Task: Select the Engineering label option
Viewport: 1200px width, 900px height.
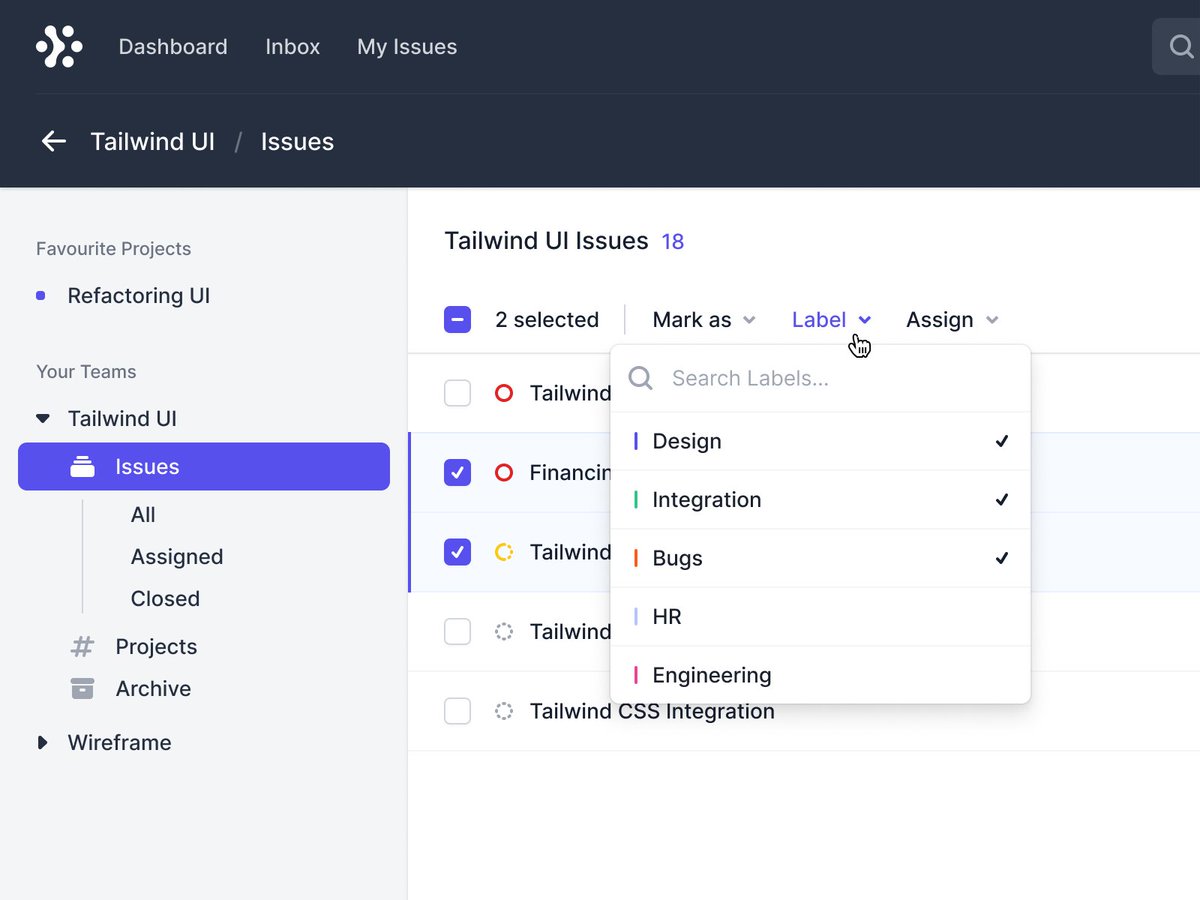Action: point(820,675)
